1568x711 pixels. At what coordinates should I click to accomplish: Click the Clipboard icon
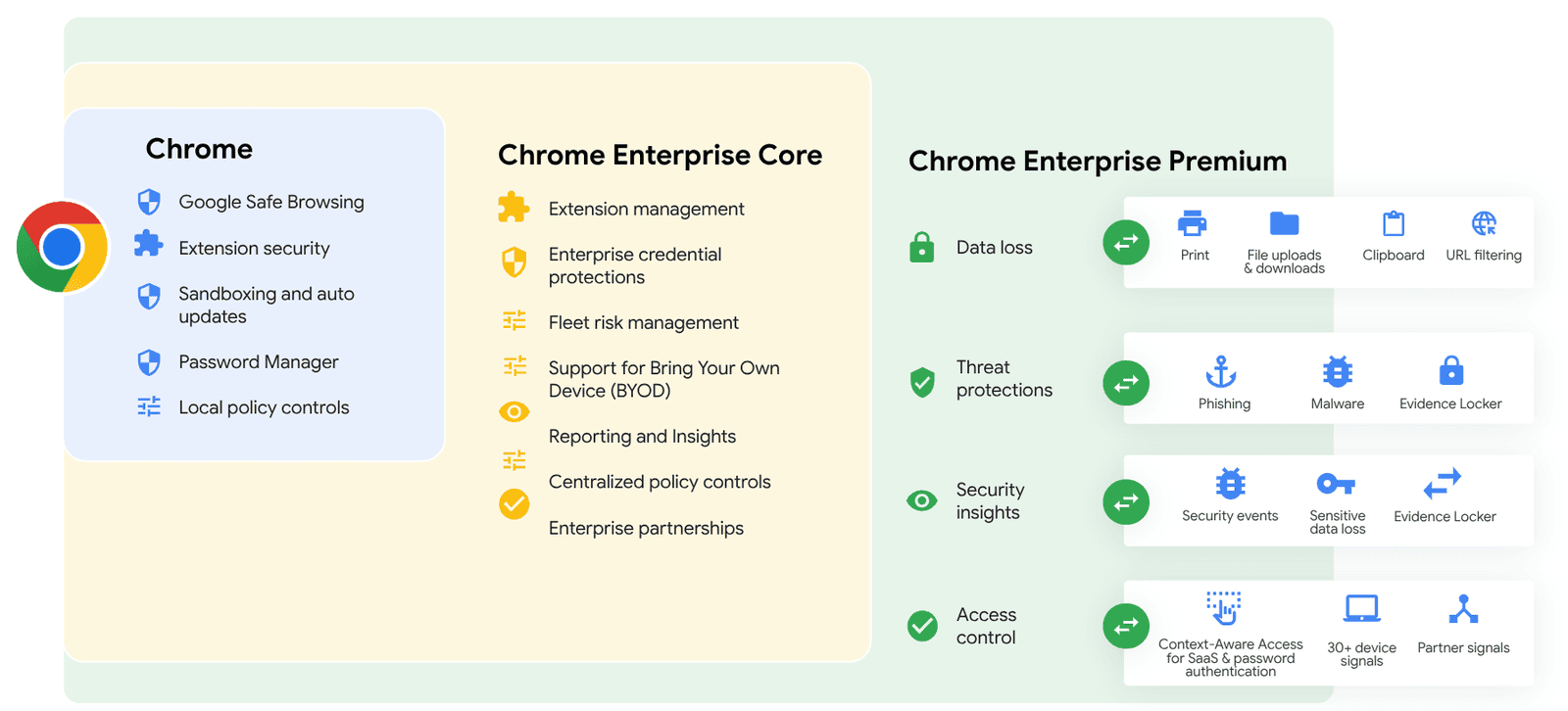[1393, 224]
